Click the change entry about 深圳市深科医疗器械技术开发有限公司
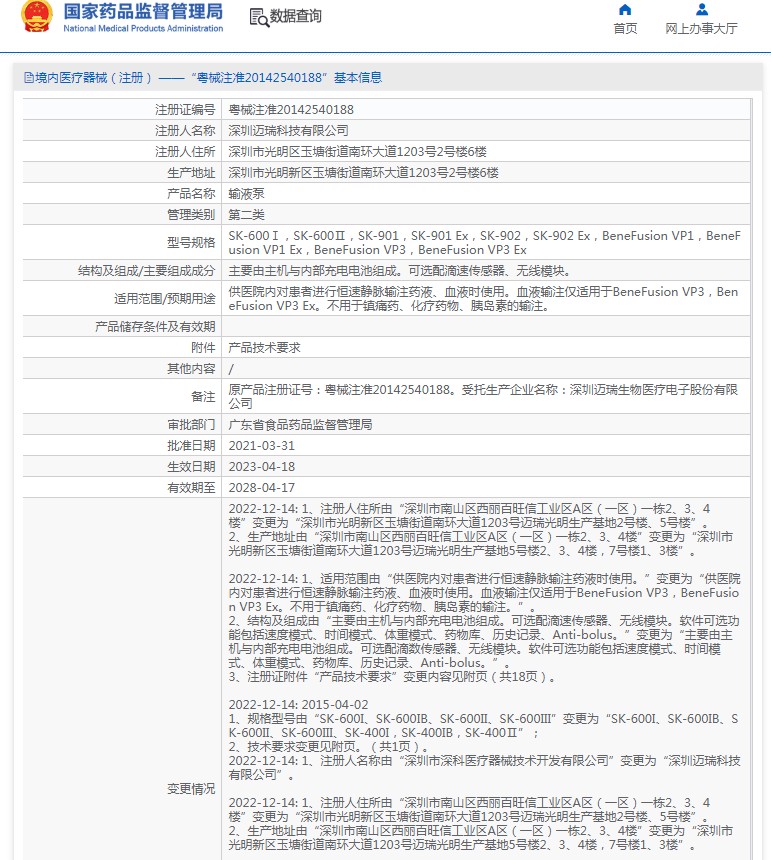771x860 pixels. click(x=484, y=768)
